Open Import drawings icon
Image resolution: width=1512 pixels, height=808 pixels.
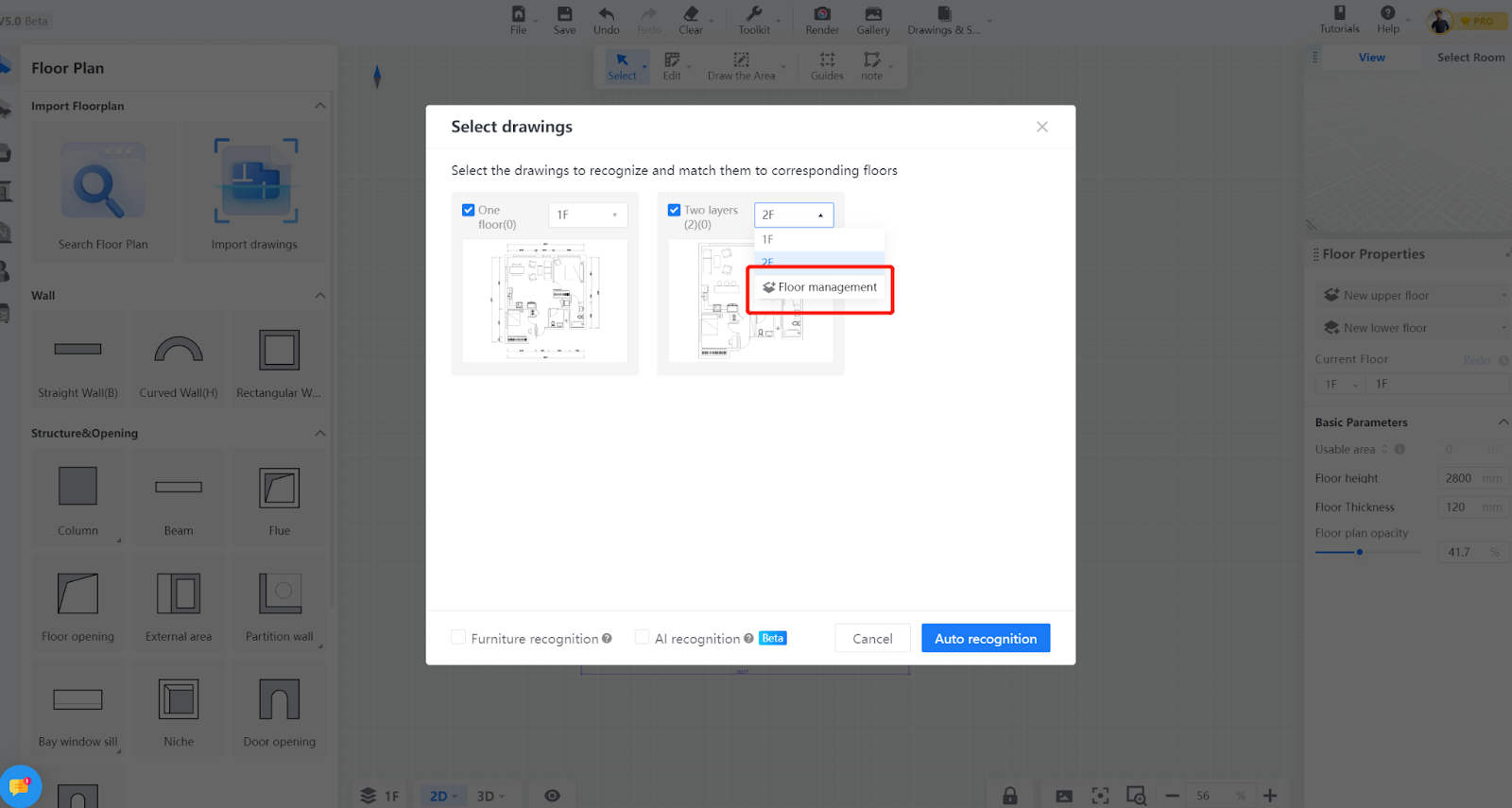[x=255, y=181]
